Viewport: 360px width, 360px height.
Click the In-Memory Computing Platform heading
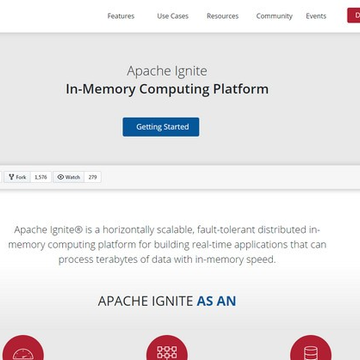click(167, 89)
